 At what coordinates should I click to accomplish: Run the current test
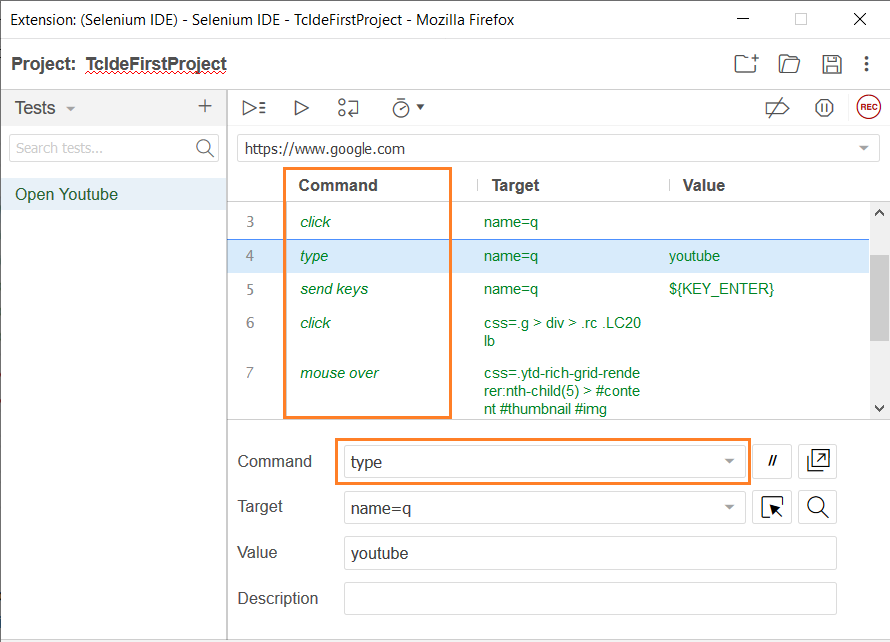(x=301, y=107)
